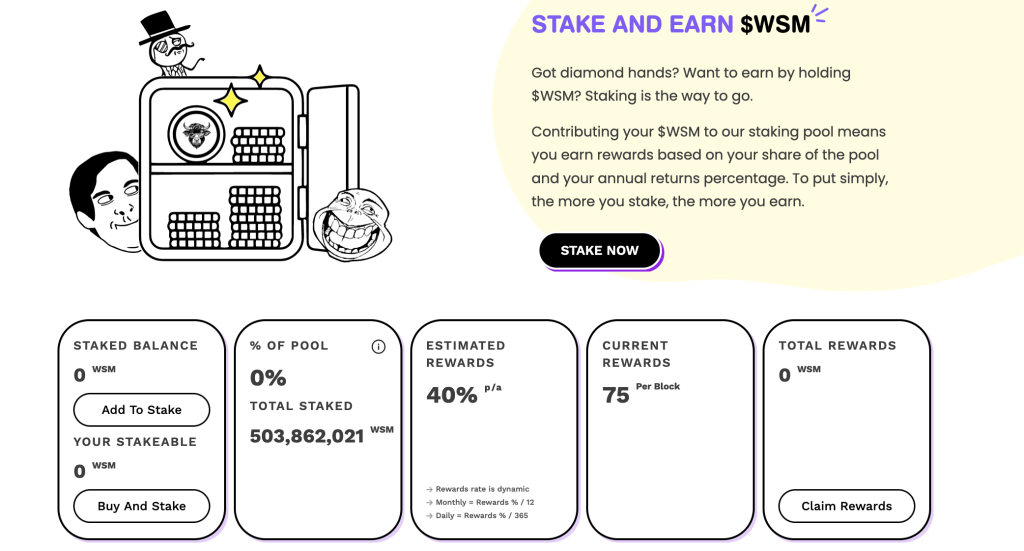Image resolution: width=1024 pixels, height=551 pixels.
Task: Click the STAKE NOW button
Action: coord(600,251)
